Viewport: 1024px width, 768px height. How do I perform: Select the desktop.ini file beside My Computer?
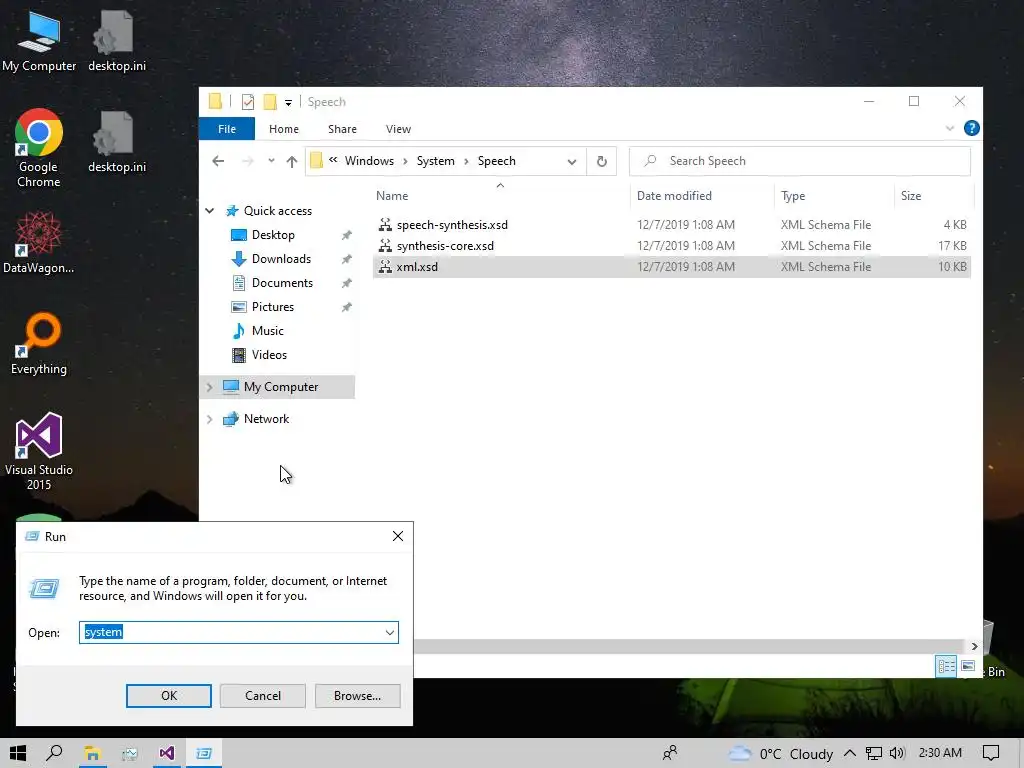[117, 42]
